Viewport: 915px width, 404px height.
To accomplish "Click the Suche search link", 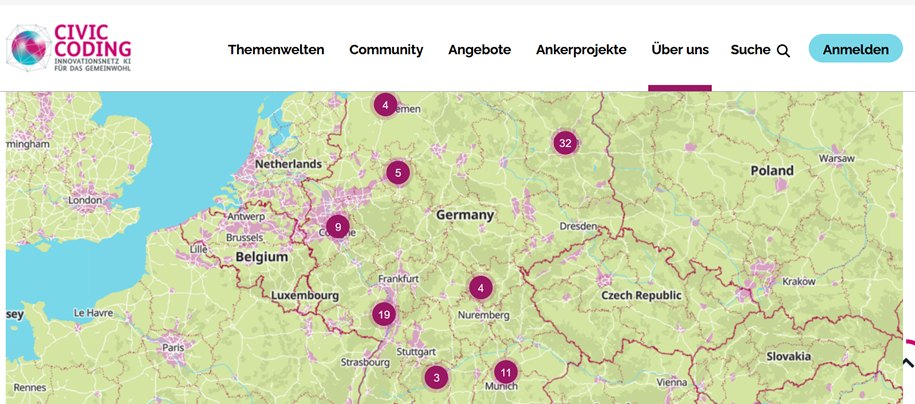I will pyautogui.click(x=760, y=50).
